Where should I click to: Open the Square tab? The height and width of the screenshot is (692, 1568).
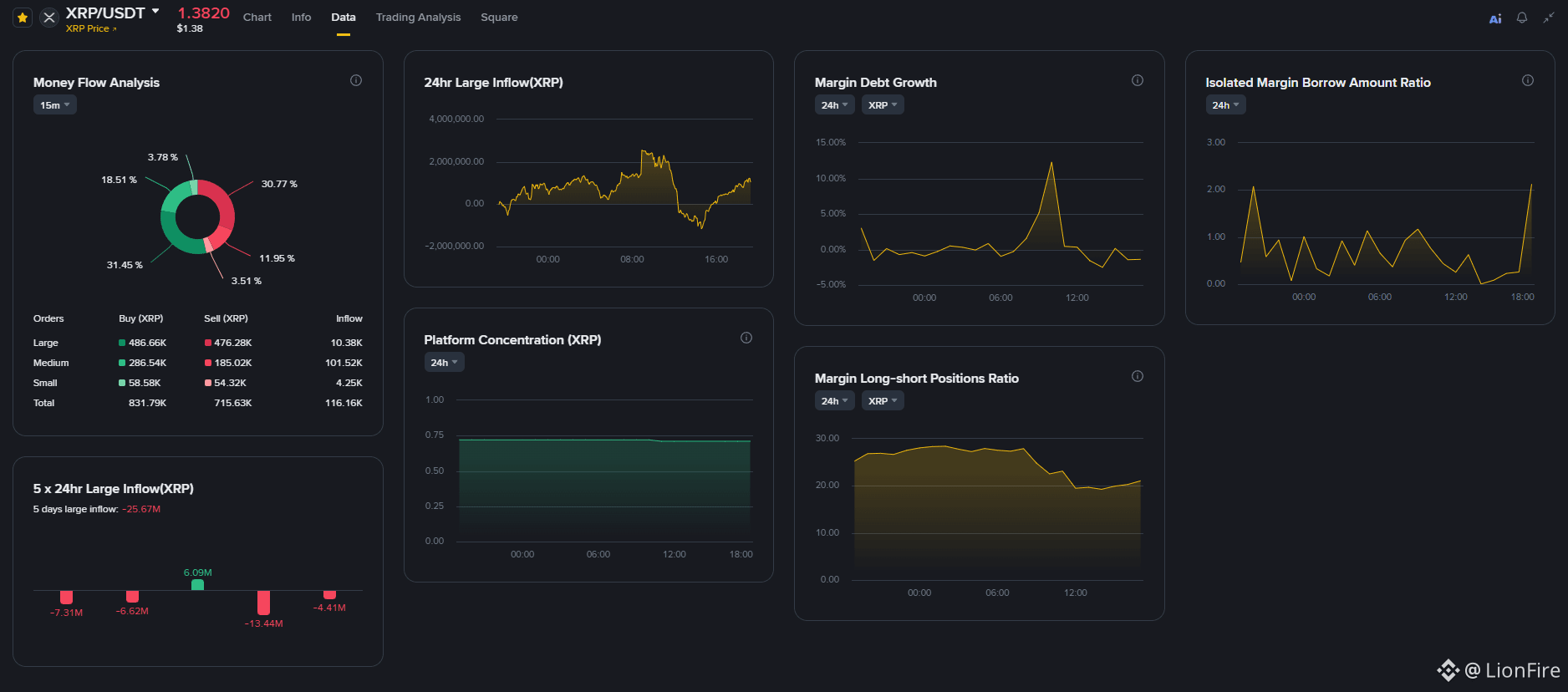coord(499,18)
